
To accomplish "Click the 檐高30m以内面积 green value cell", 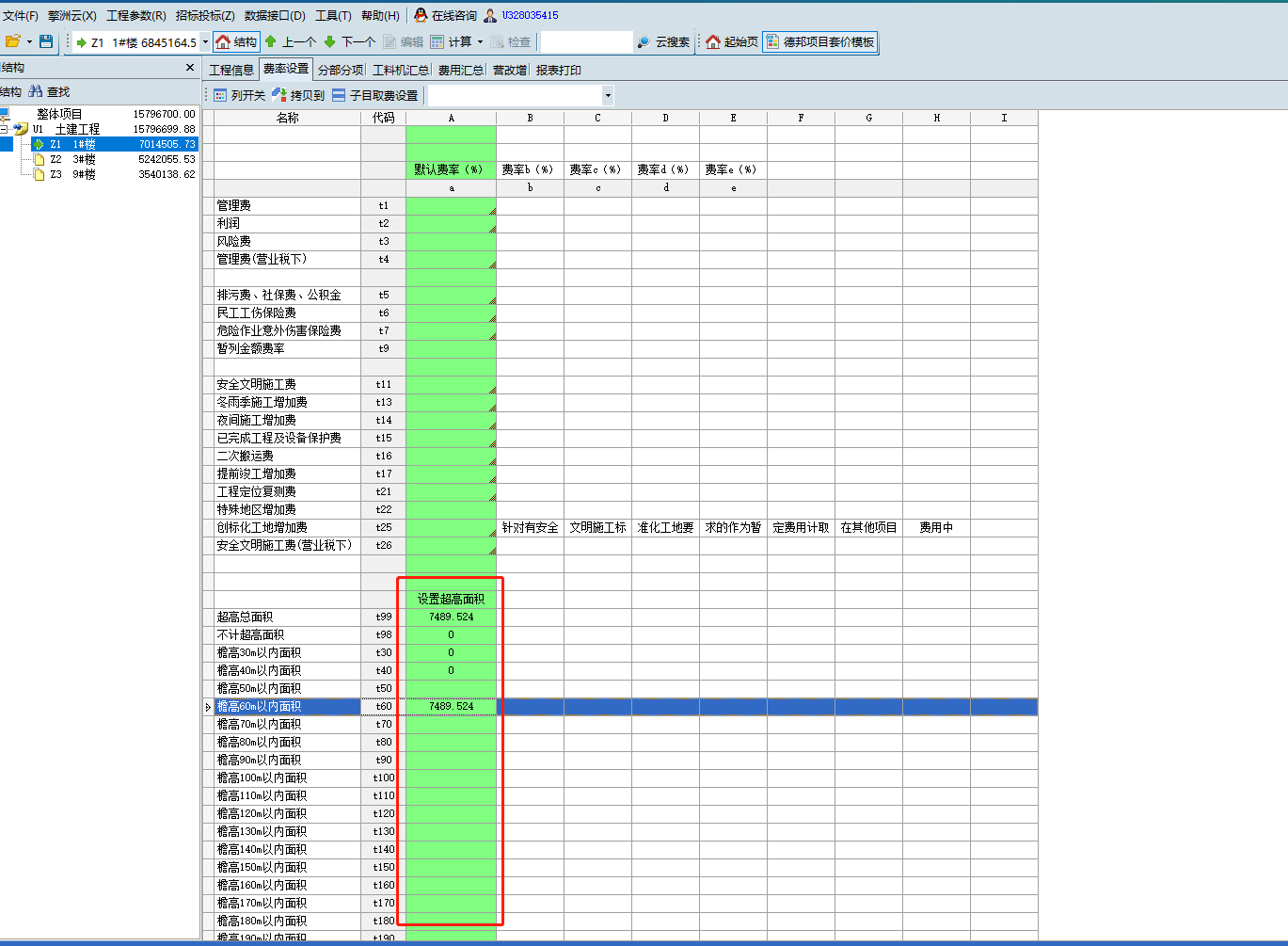I will [451, 652].
